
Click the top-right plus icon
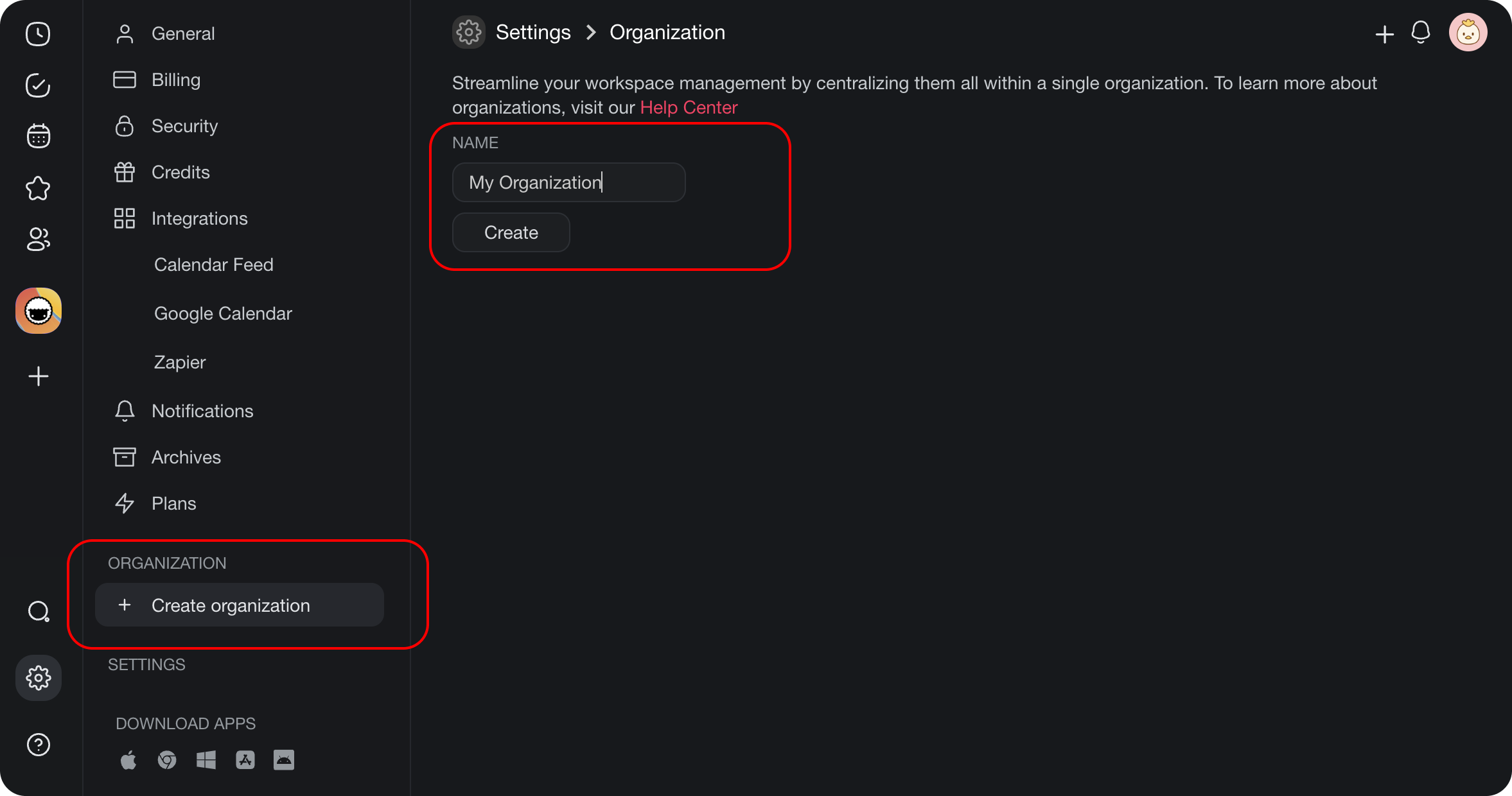coord(1384,34)
